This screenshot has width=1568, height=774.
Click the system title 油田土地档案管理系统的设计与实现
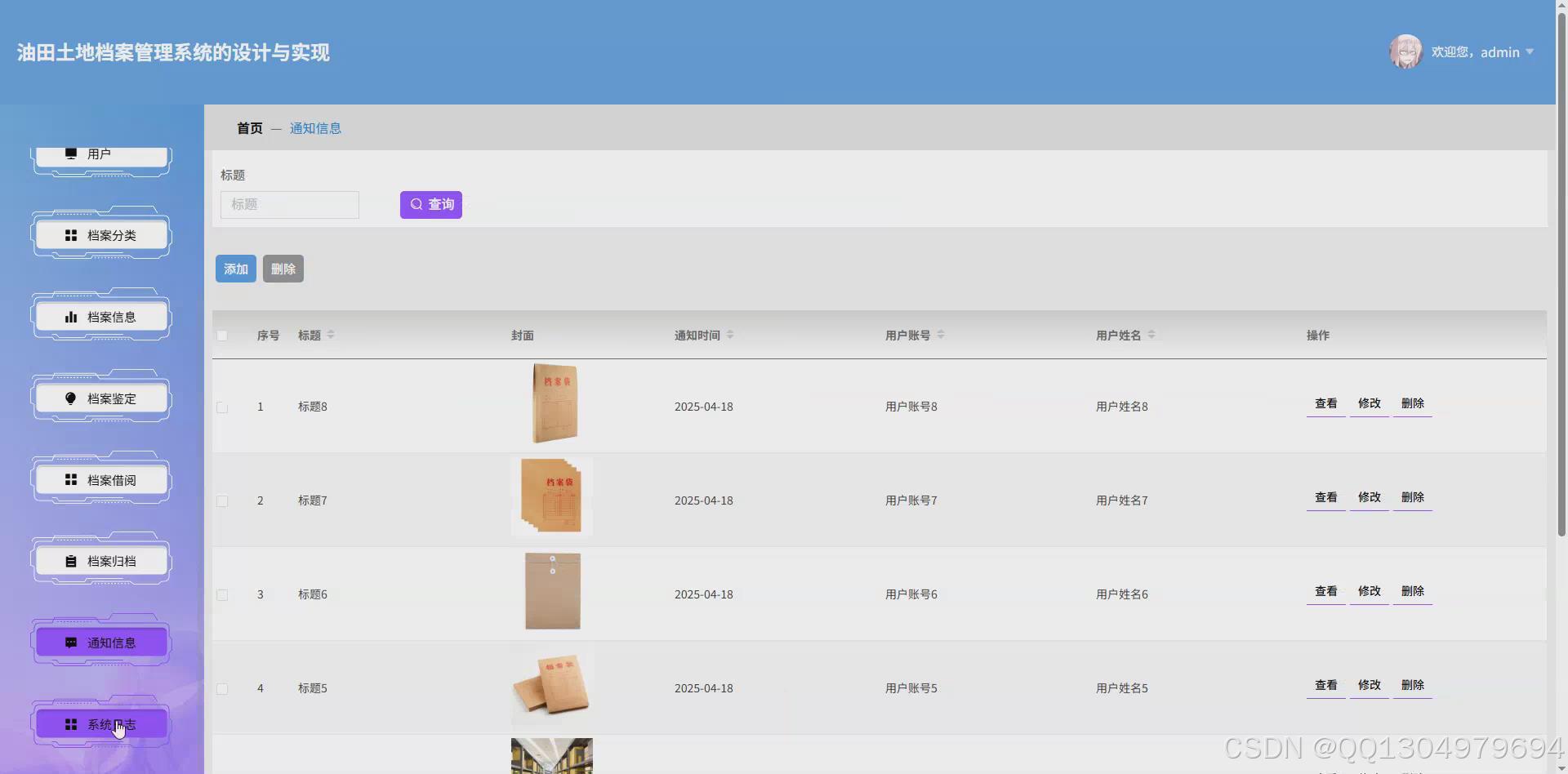coord(173,52)
